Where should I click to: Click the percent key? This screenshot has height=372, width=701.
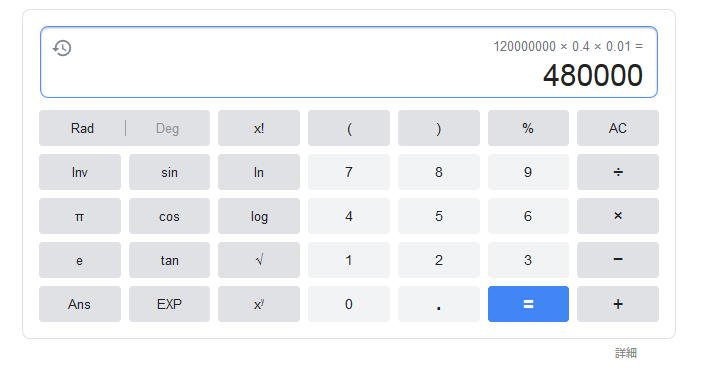528,128
